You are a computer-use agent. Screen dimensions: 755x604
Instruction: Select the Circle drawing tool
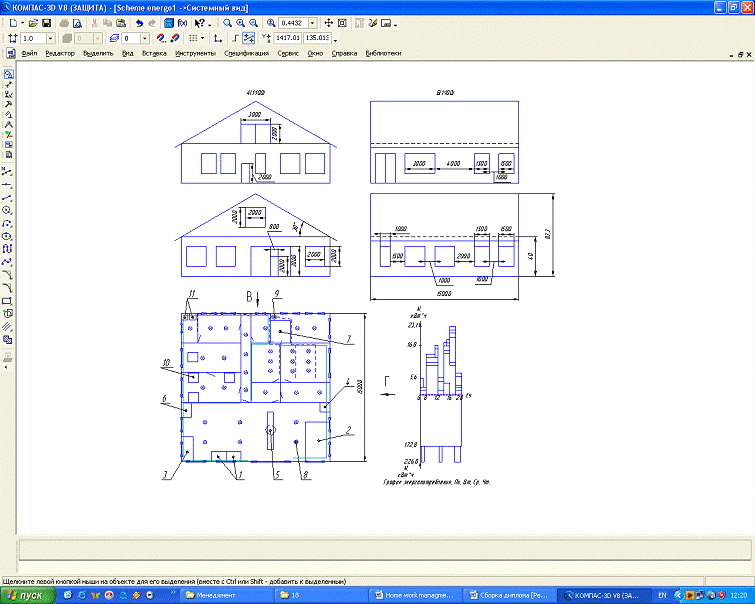pyautogui.click(x=8, y=211)
